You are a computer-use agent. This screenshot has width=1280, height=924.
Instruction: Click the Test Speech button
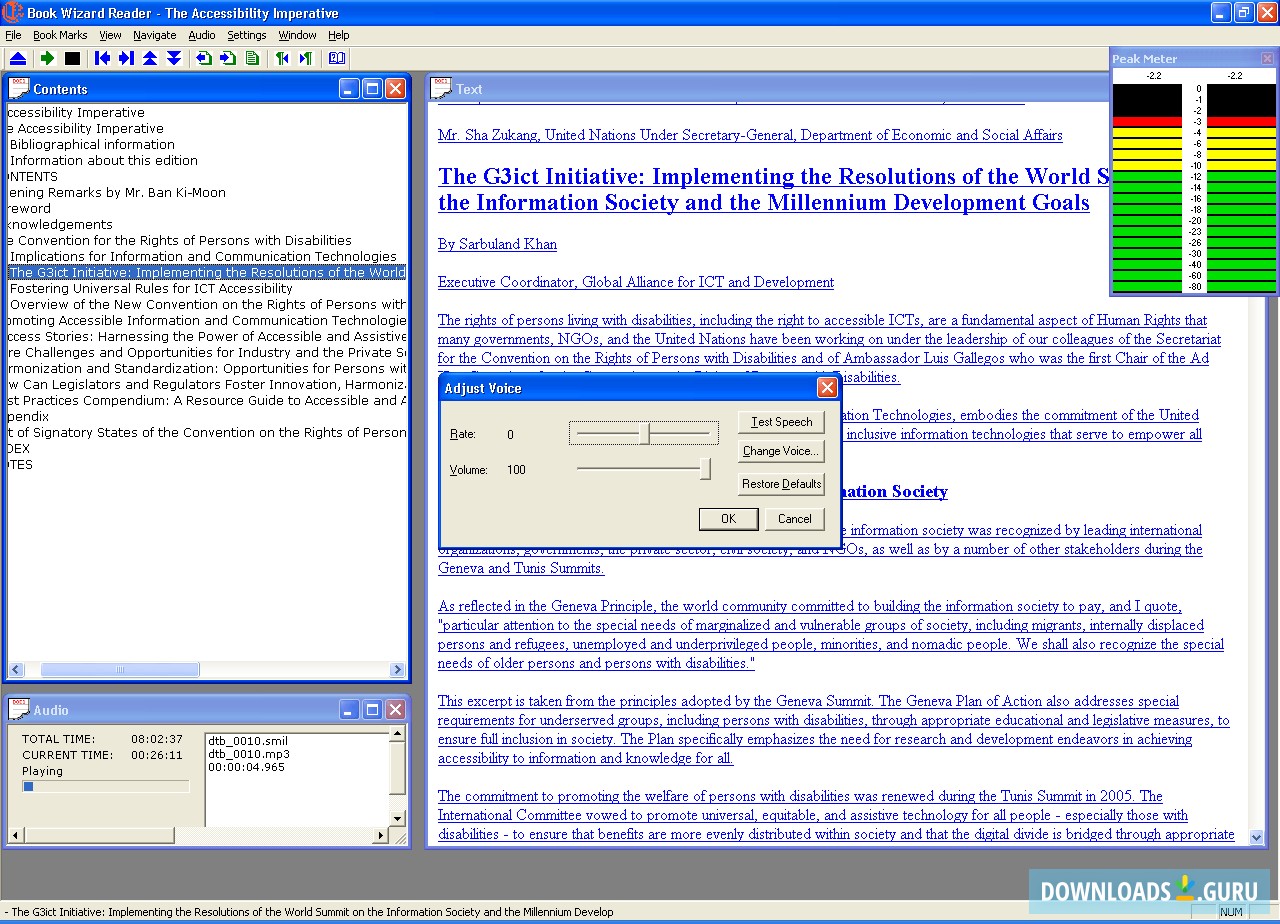click(x=781, y=422)
